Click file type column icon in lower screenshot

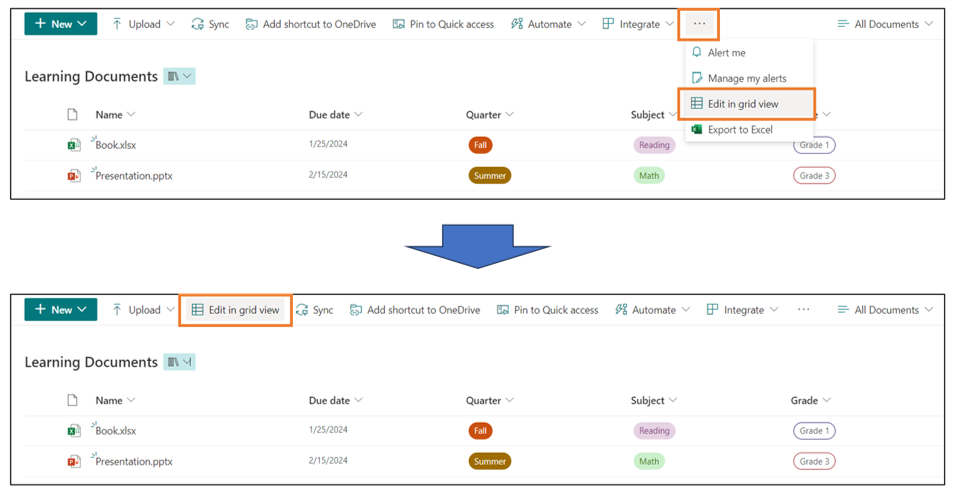72,400
